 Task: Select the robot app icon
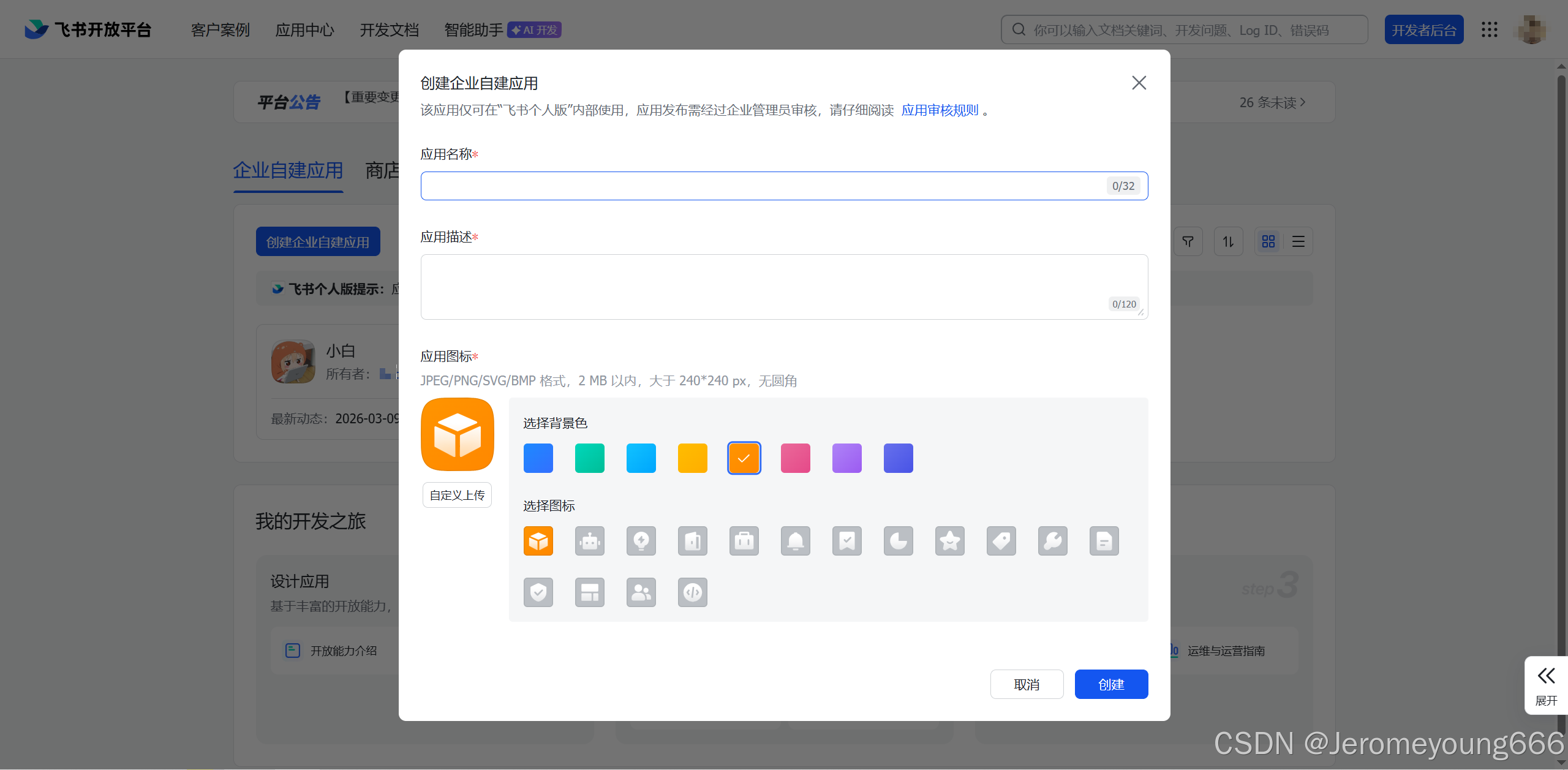click(589, 541)
